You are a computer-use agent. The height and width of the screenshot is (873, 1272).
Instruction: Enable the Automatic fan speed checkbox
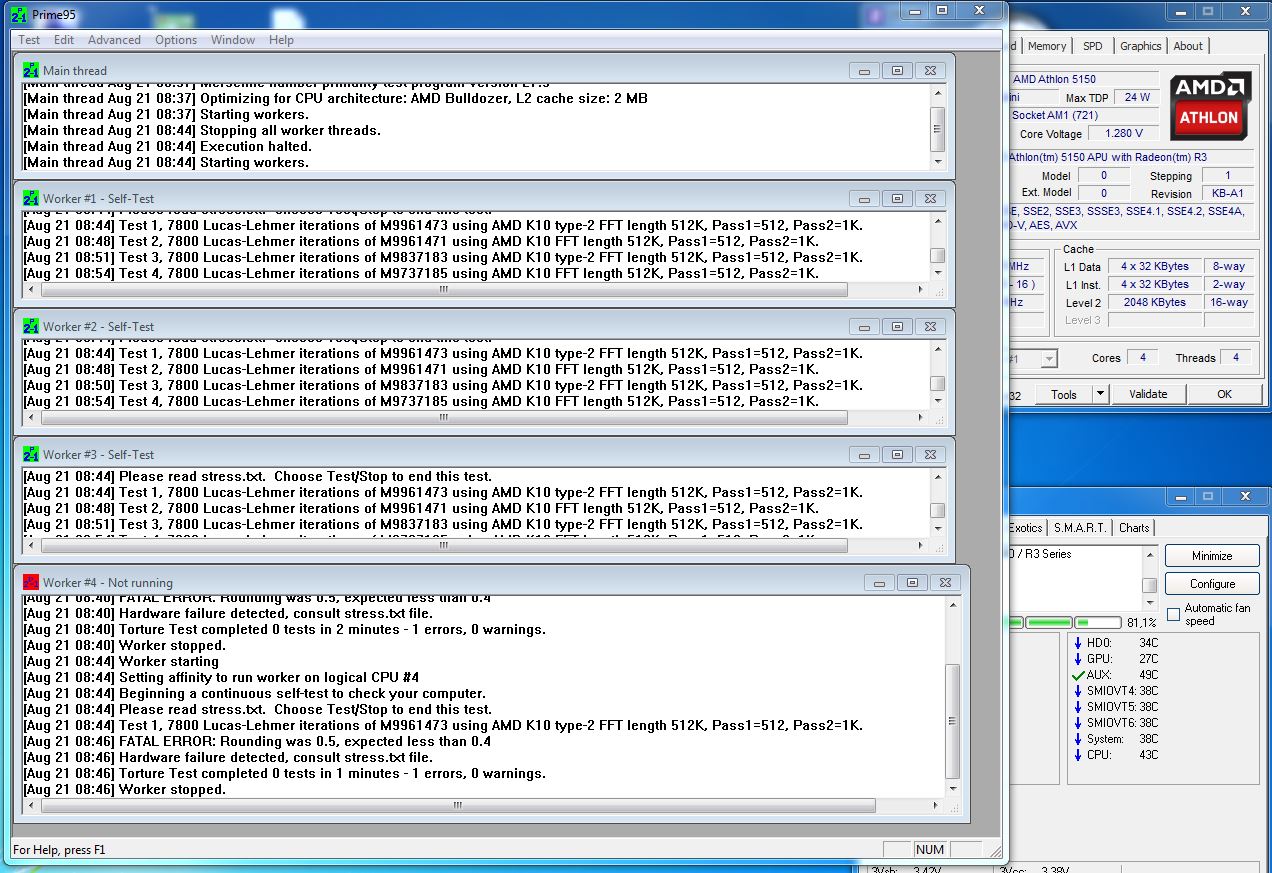(x=1173, y=615)
